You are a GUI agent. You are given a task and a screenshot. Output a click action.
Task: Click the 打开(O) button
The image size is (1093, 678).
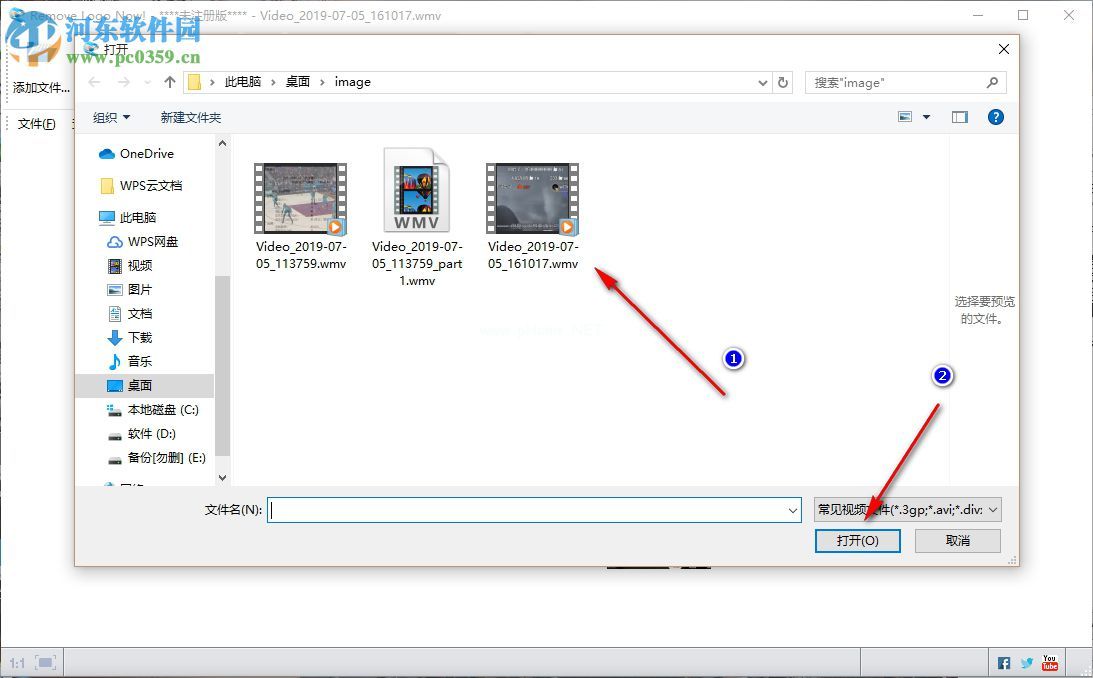[857, 540]
